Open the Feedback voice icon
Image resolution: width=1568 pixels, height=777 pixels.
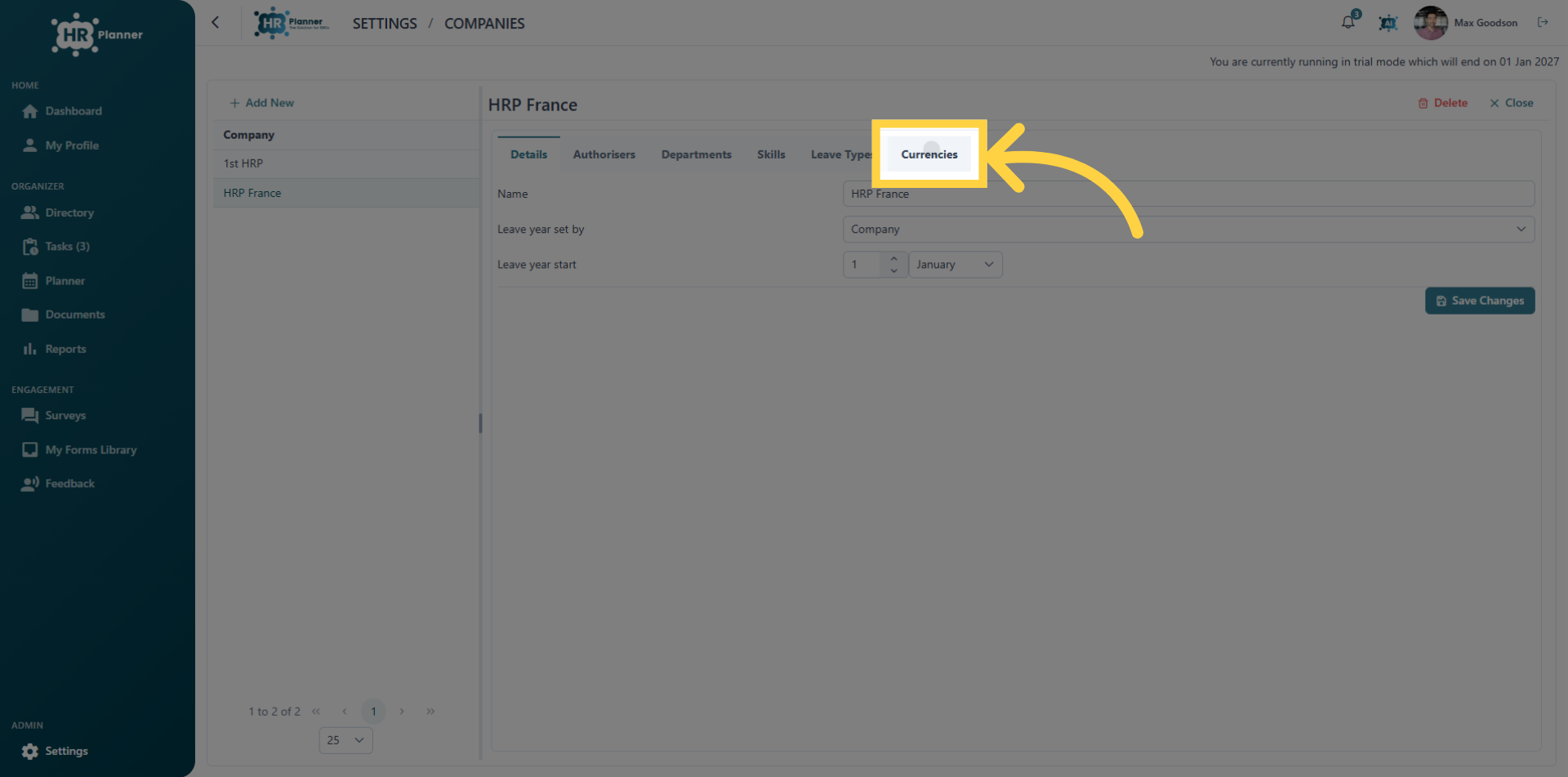tap(30, 484)
